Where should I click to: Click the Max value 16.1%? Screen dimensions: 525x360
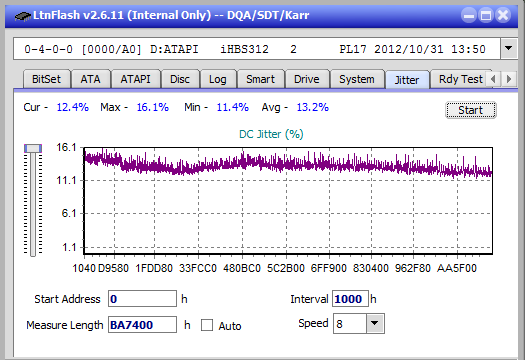[x=153, y=107]
